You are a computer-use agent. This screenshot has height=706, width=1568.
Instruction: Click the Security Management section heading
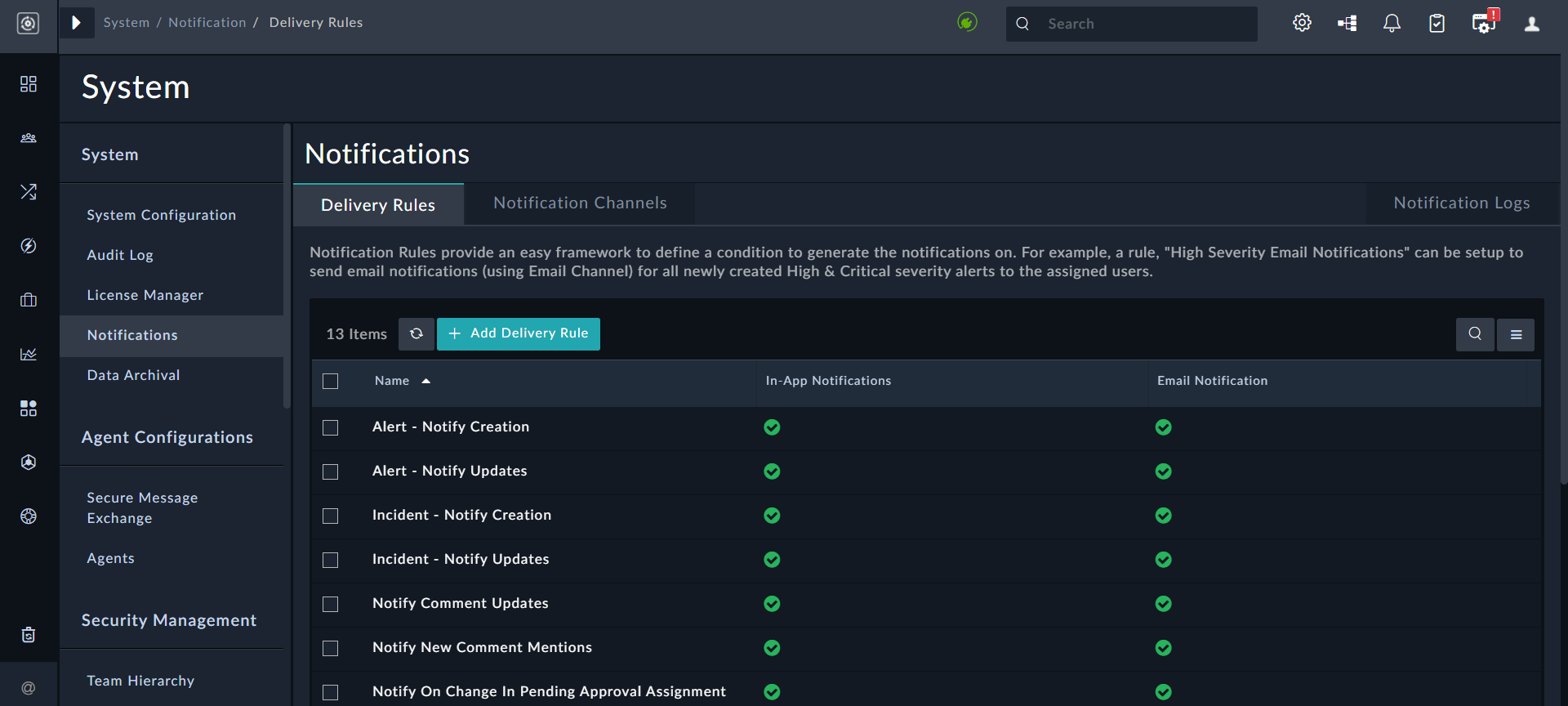[x=169, y=620]
